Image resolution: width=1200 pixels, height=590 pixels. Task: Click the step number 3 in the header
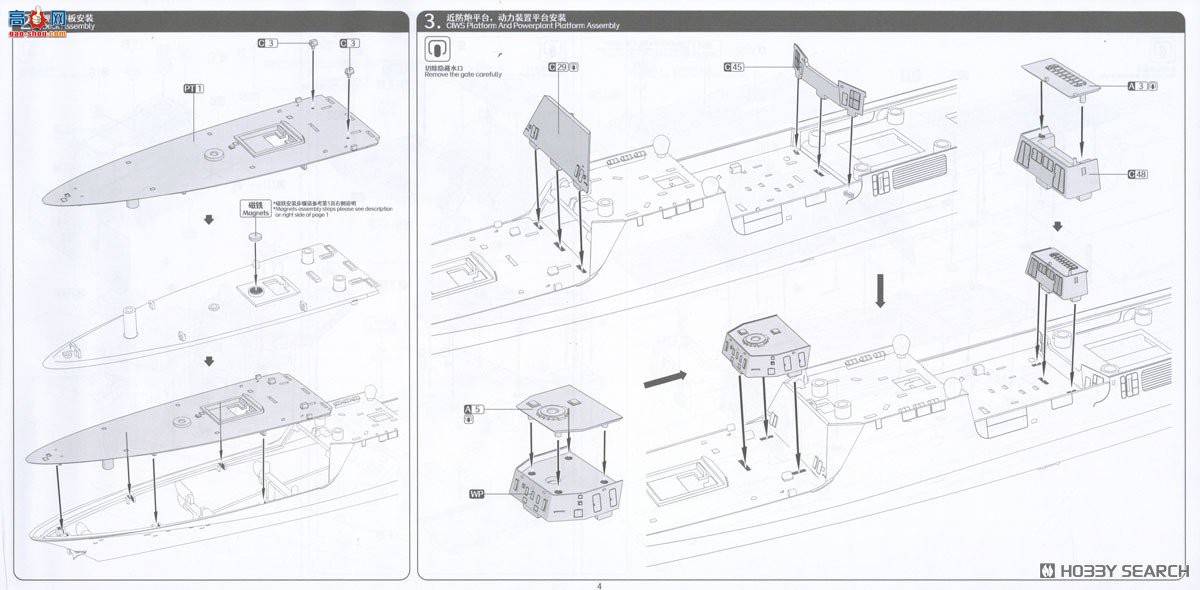point(431,20)
